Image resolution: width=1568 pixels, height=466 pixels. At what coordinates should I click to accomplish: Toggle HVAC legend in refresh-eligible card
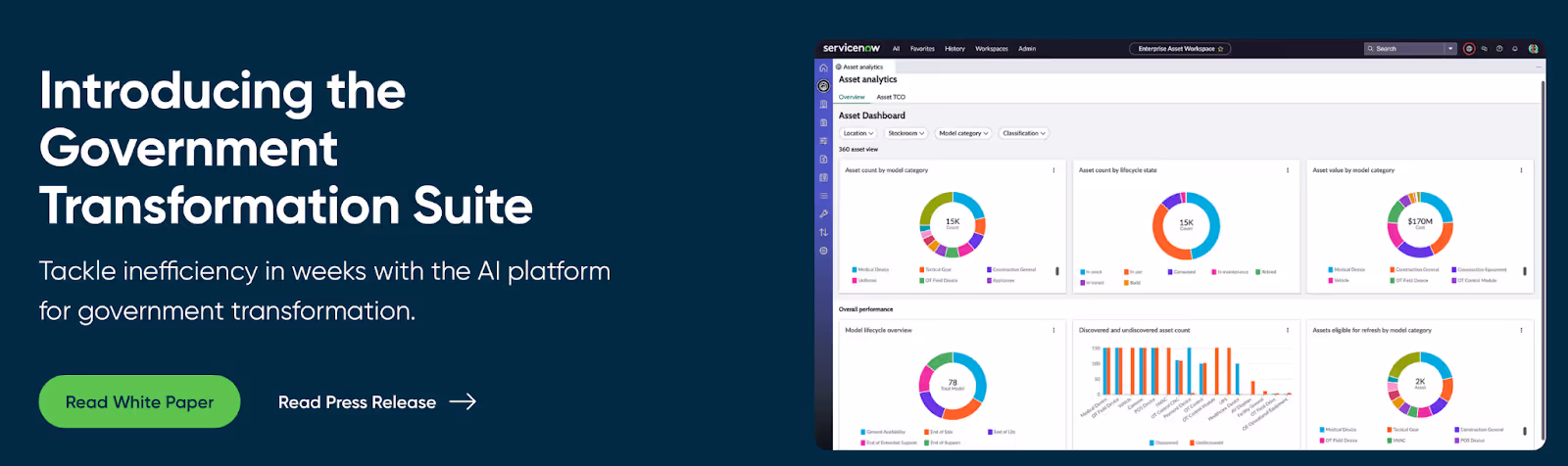tap(1396, 441)
